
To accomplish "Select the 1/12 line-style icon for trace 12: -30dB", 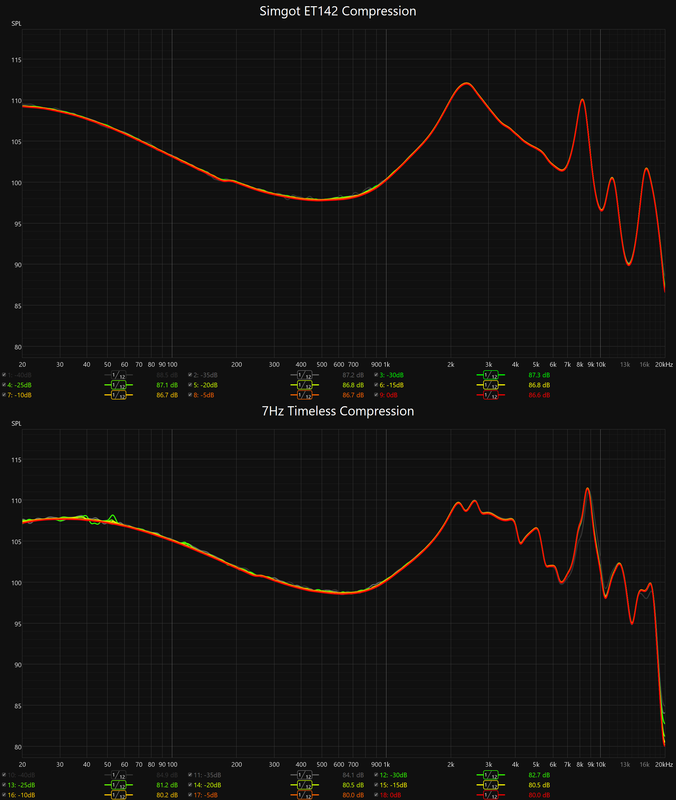I will (x=491, y=775).
